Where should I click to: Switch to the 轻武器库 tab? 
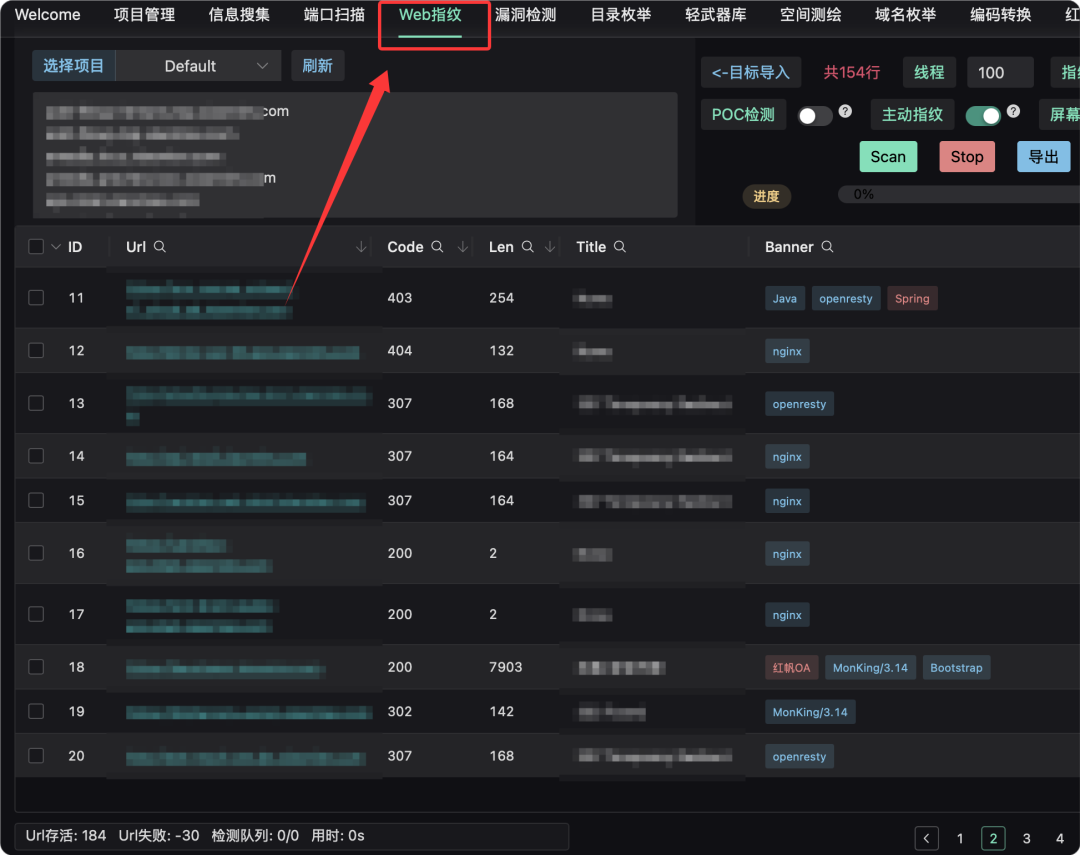tap(716, 14)
